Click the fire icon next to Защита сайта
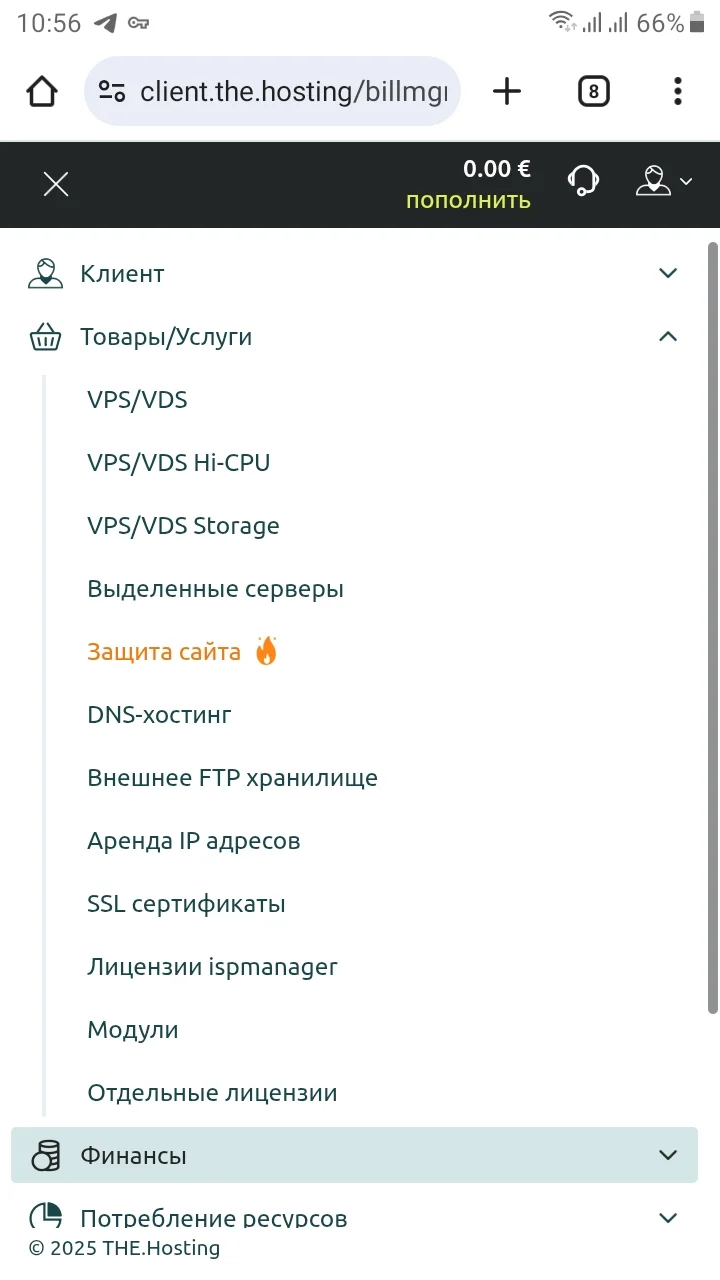 point(265,651)
